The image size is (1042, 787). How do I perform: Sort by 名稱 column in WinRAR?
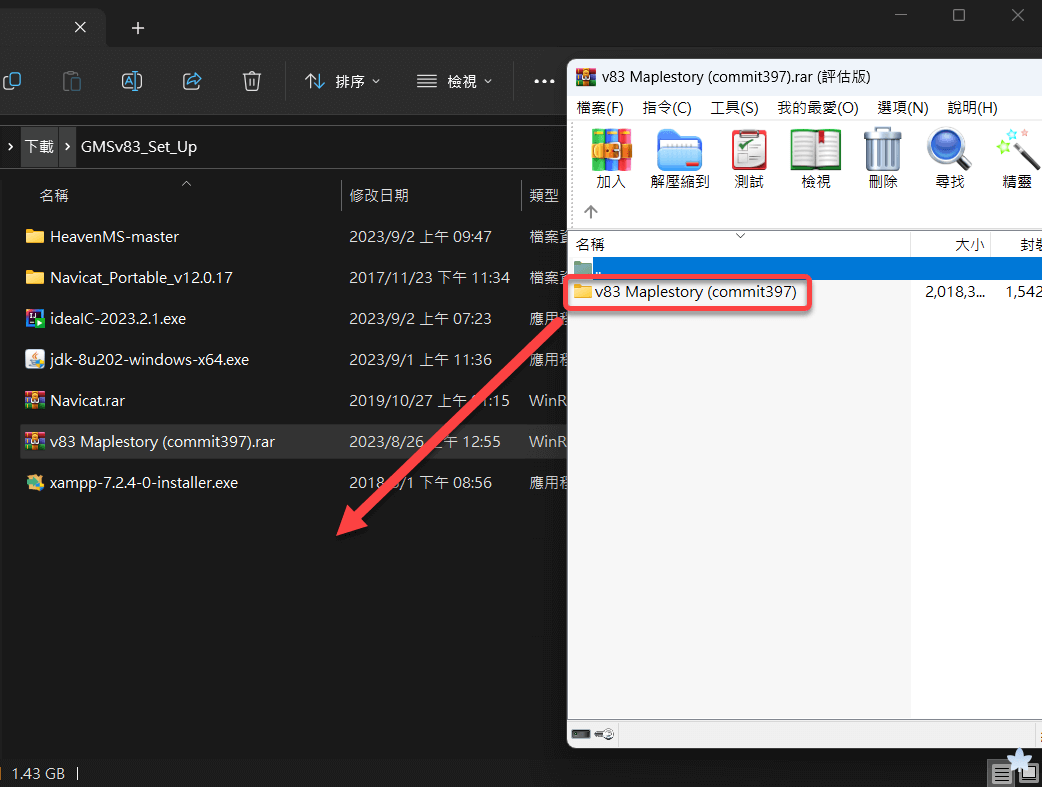590,245
